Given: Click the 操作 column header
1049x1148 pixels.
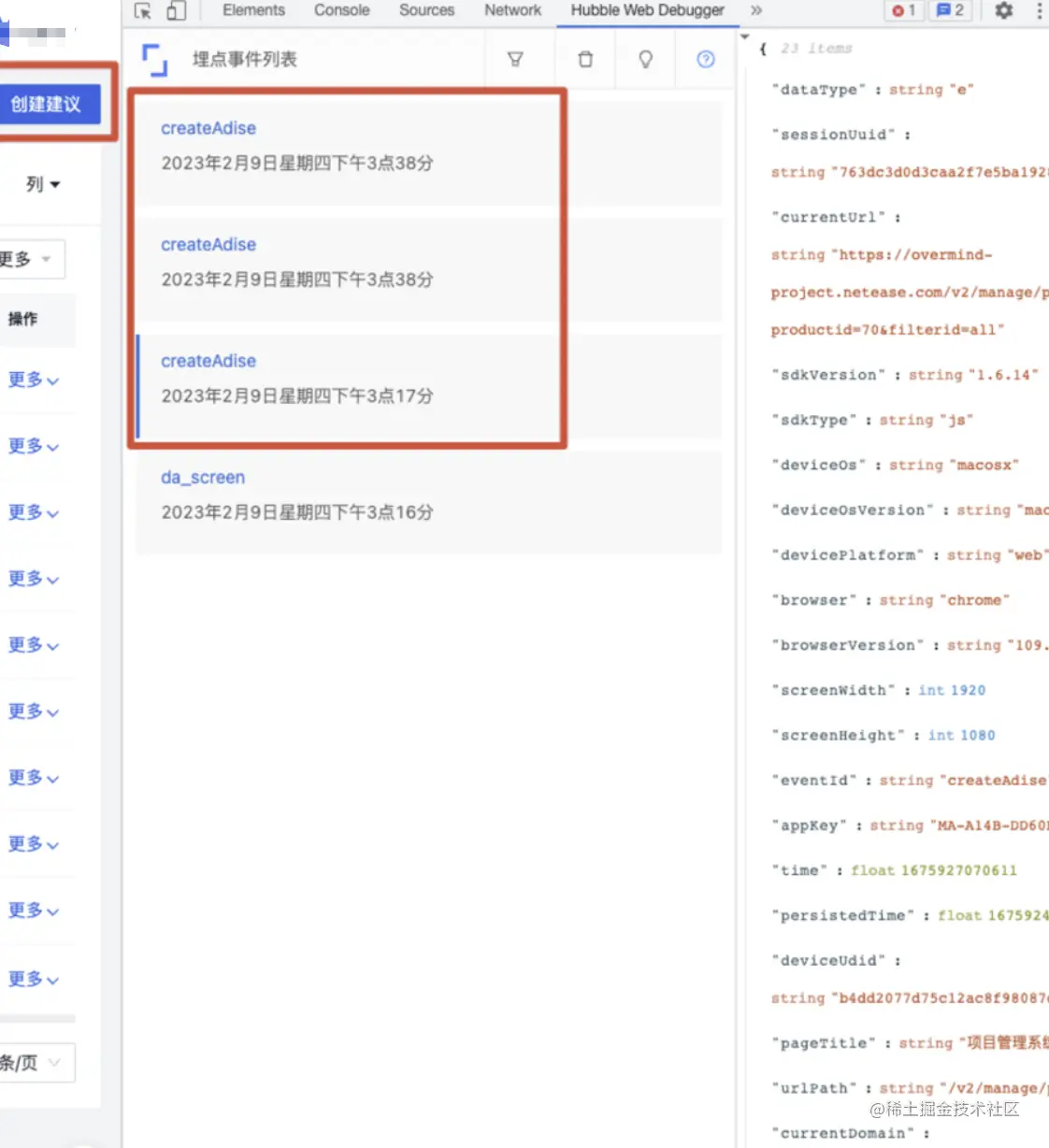Looking at the screenshot, I should pos(23,319).
